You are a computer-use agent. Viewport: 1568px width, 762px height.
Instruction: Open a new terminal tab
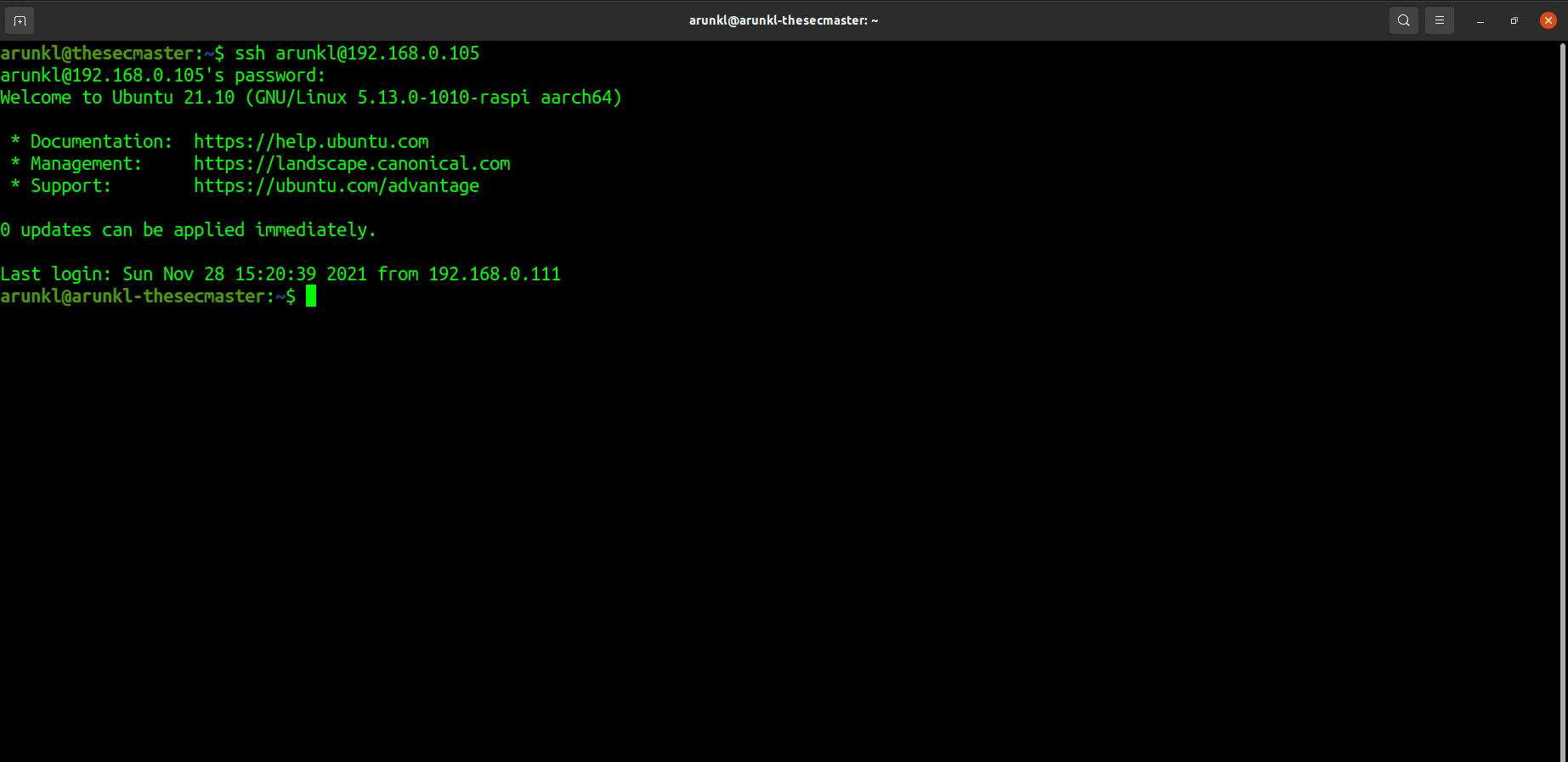[x=20, y=20]
